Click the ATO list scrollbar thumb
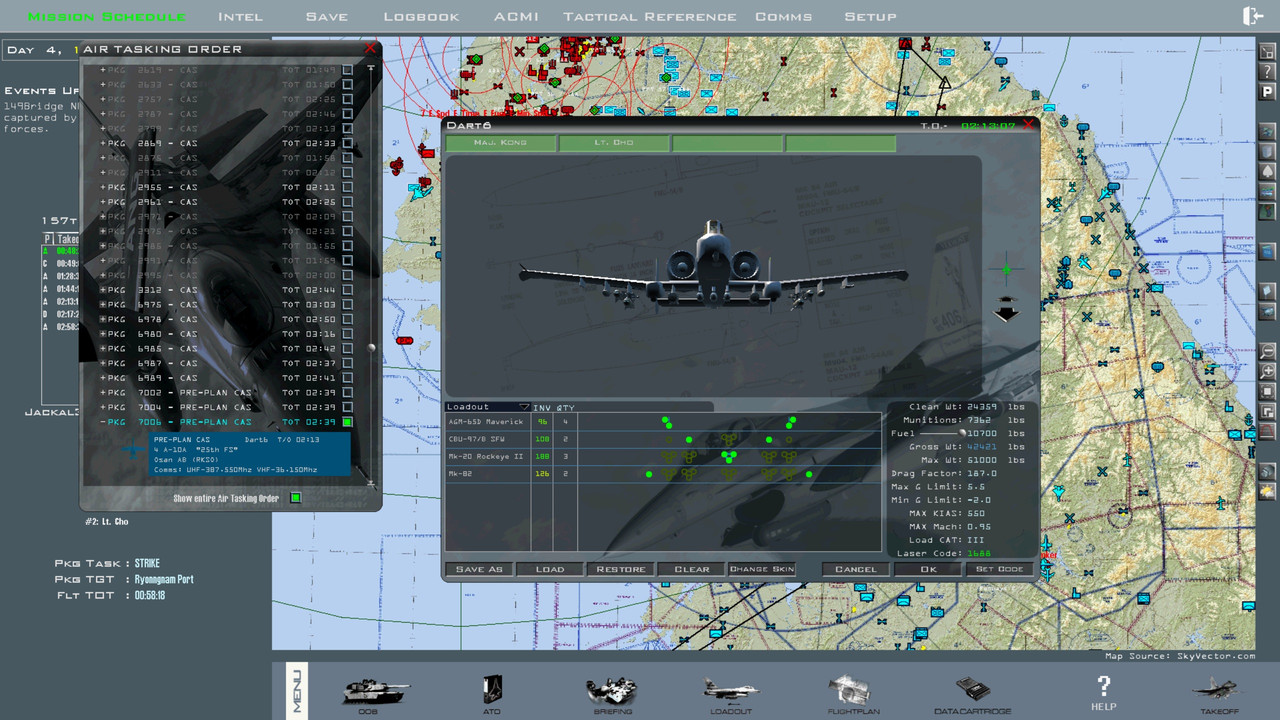Viewport: 1280px width, 720px height. (372, 348)
